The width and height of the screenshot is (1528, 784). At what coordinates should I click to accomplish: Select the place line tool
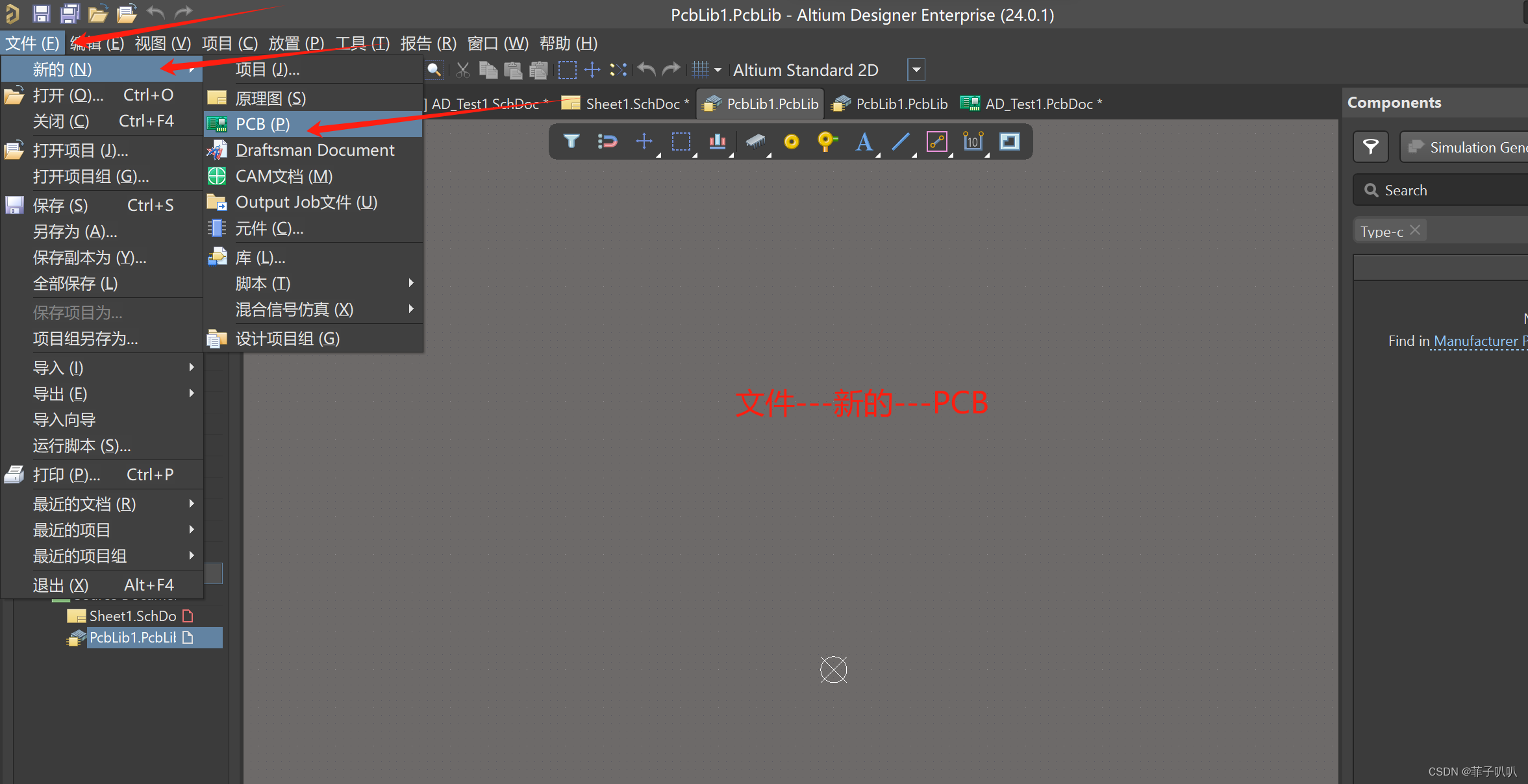coord(900,141)
